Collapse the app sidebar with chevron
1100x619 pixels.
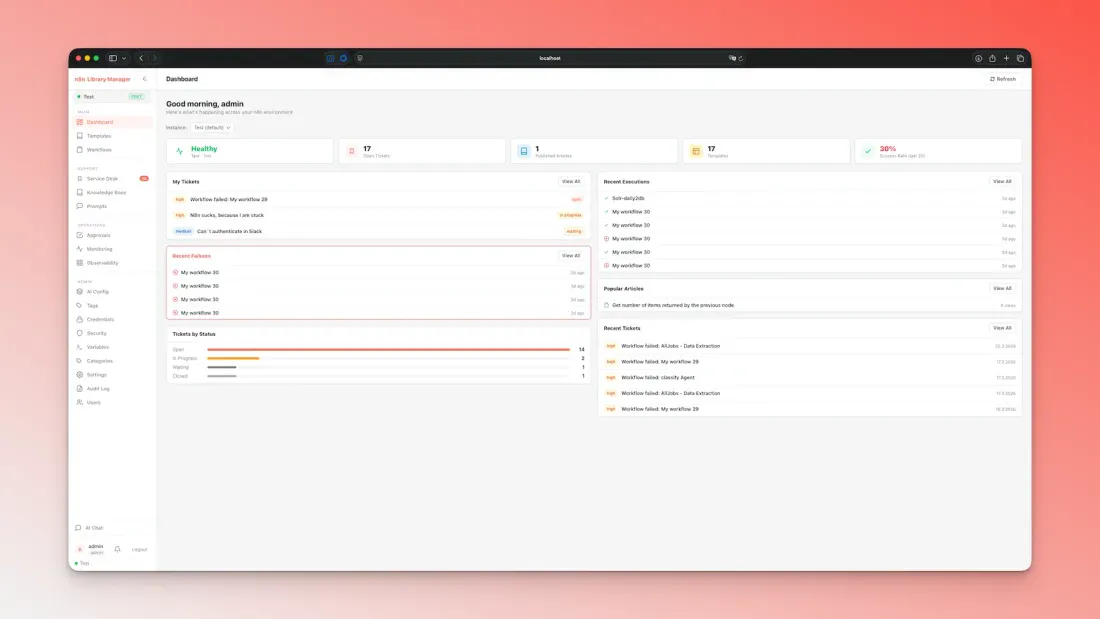point(145,79)
